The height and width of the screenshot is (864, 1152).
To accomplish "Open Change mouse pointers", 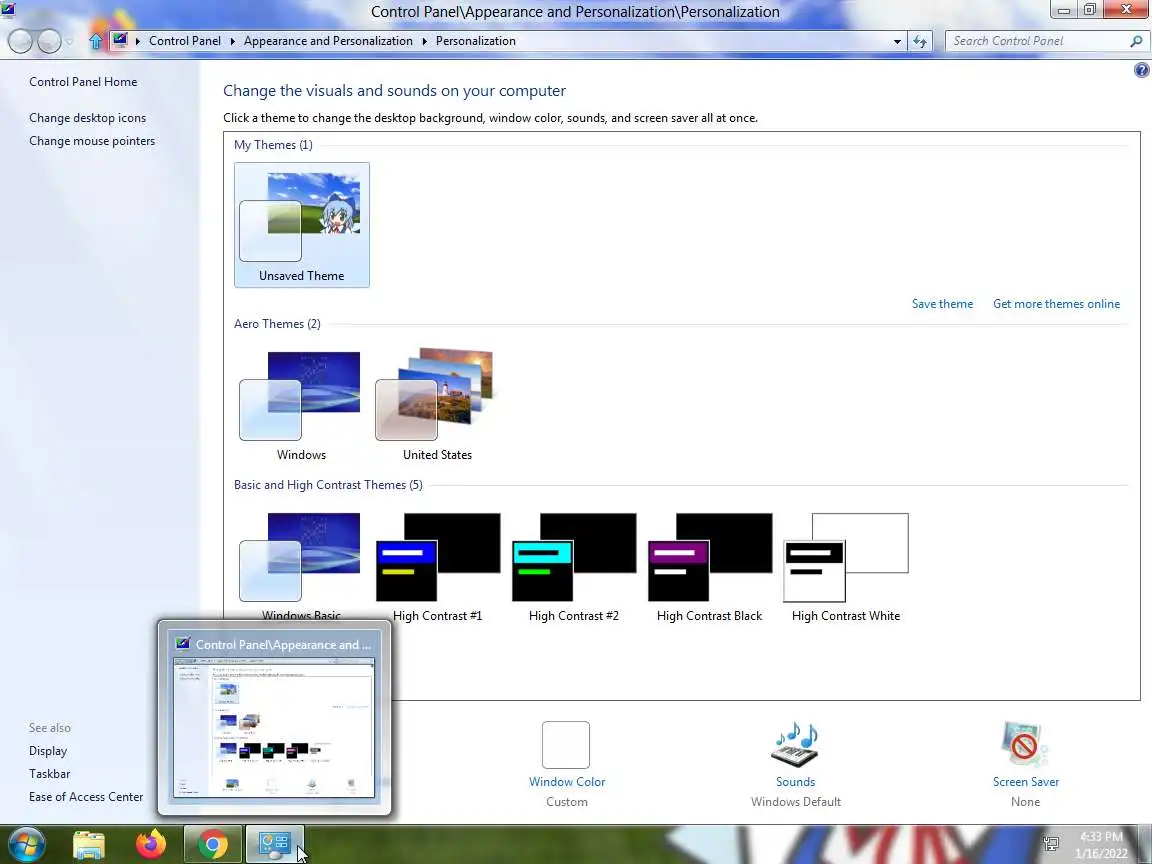I will tap(92, 140).
